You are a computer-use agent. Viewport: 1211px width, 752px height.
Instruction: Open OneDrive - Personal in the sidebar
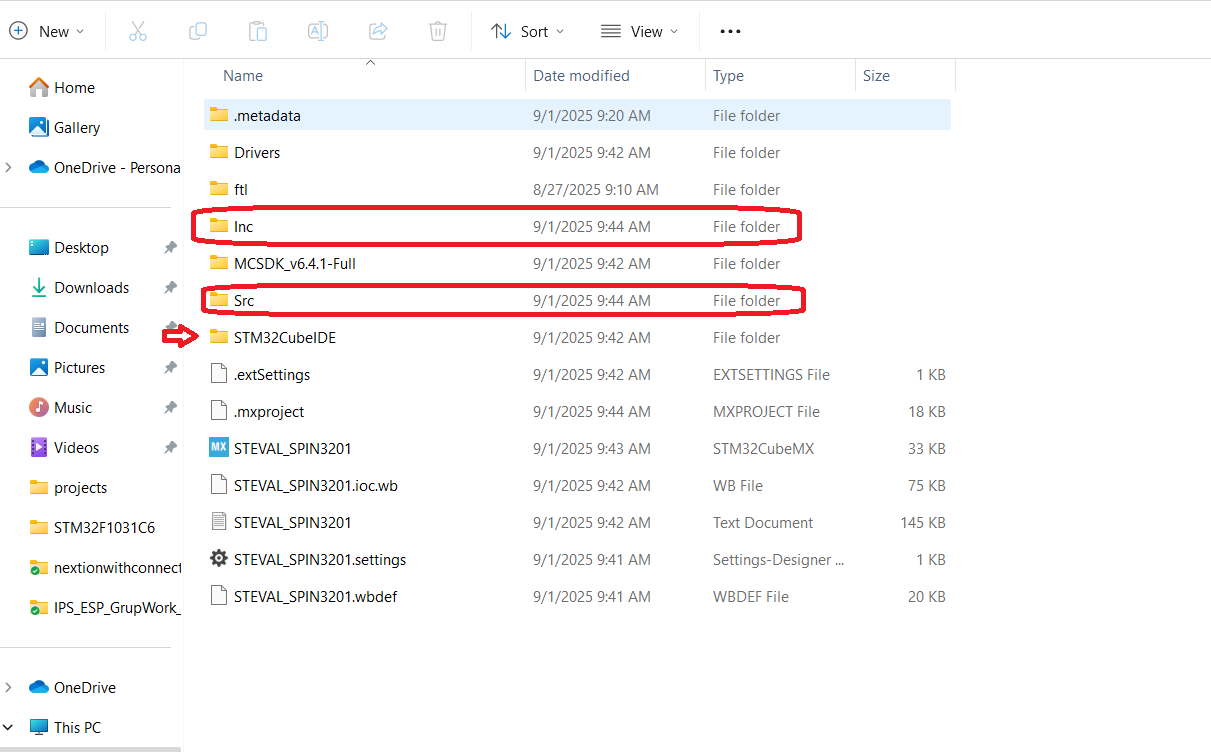(x=110, y=167)
